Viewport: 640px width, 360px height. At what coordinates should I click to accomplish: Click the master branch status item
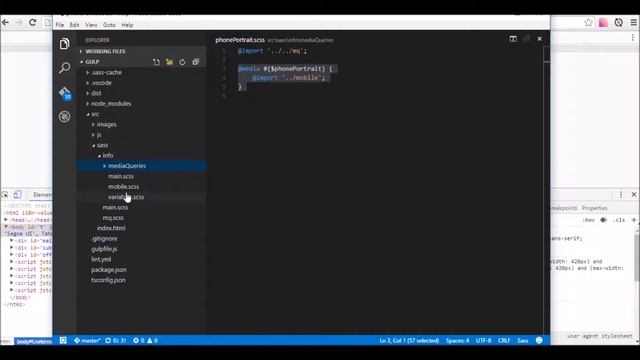pos(87,340)
